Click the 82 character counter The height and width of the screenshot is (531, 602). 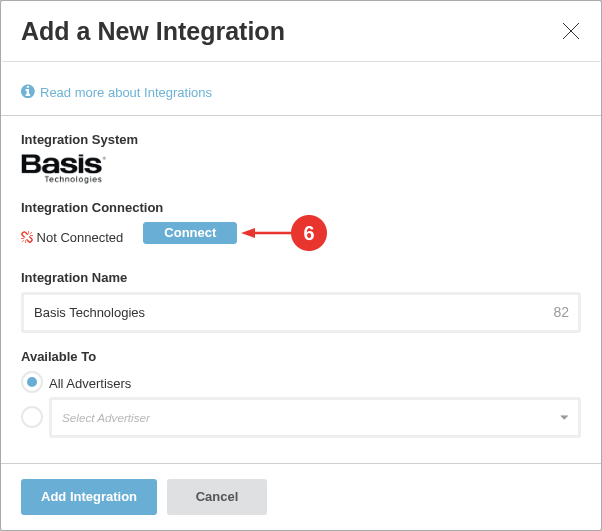pyautogui.click(x=561, y=312)
